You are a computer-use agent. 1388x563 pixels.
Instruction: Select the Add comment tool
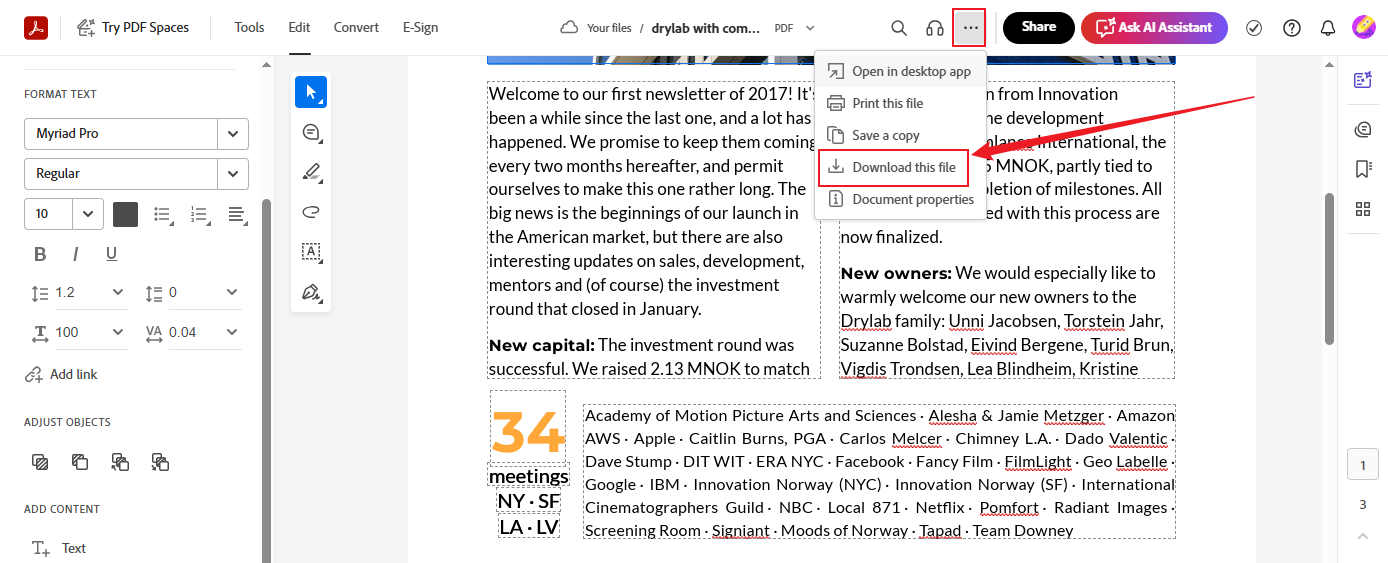pyautogui.click(x=311, y=132)
